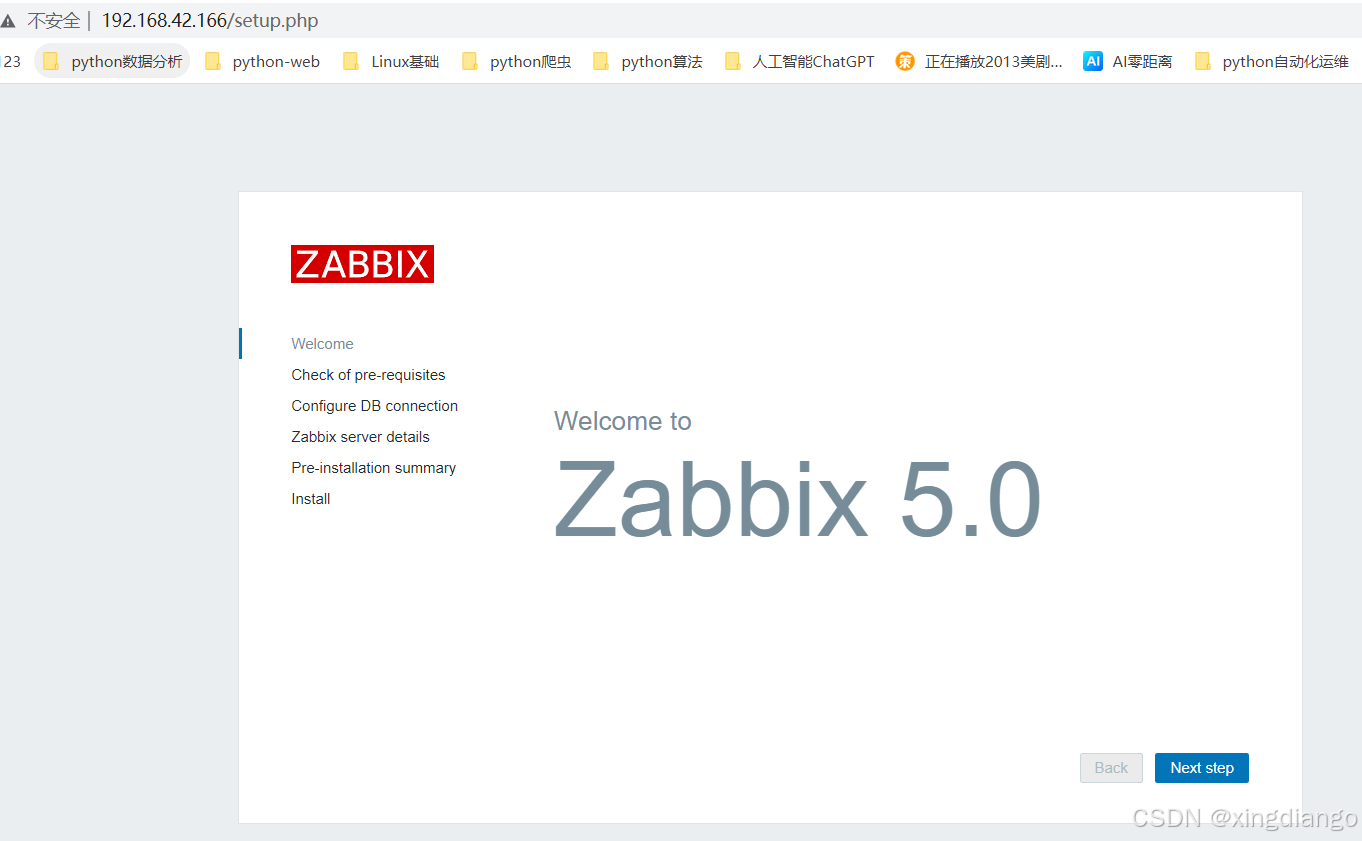The height and width of the screenshot is (841, 1362).
Task: Click the Zabbix 5.0 title text
Action: pyautogui.click(x=798, y=499)
